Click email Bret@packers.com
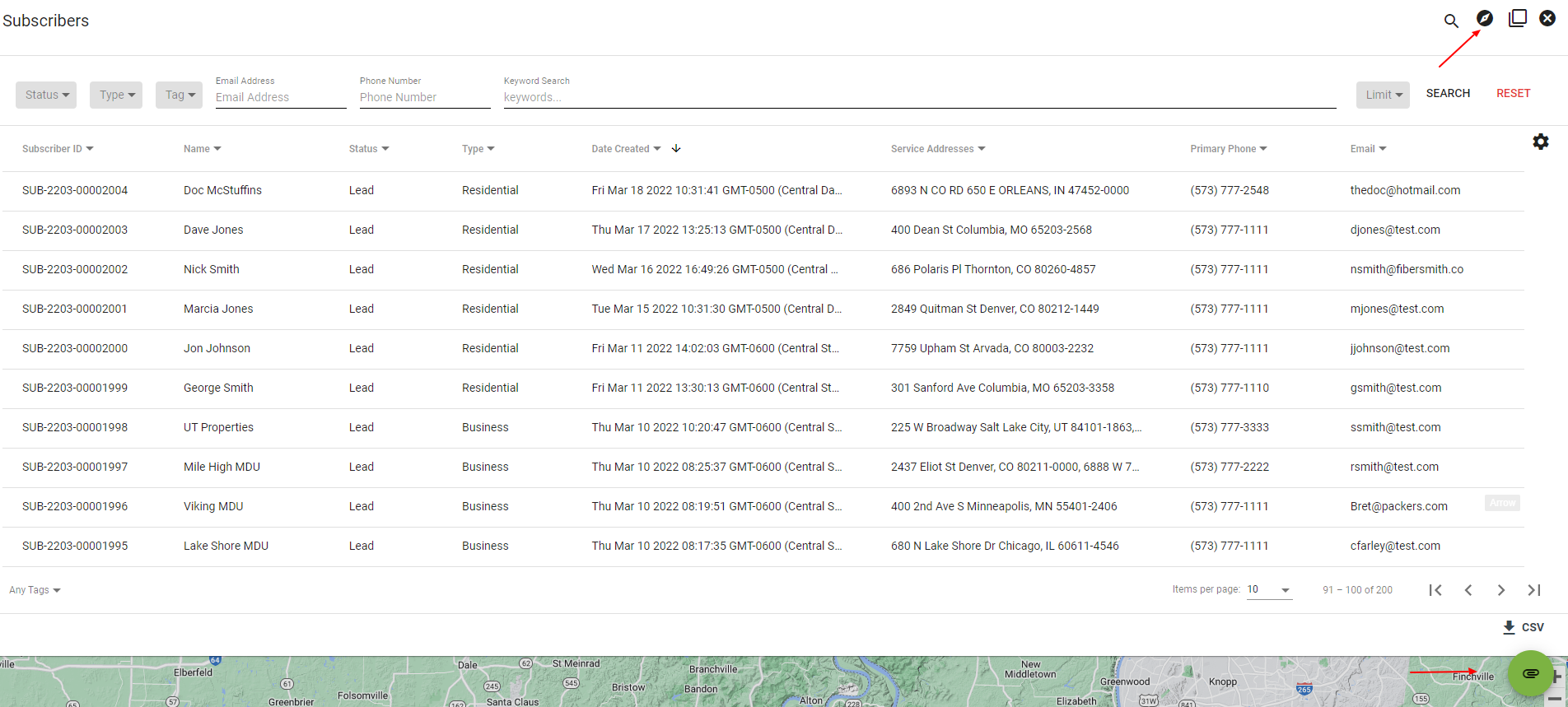The image size is (1568, 707). pos(1398,506)
